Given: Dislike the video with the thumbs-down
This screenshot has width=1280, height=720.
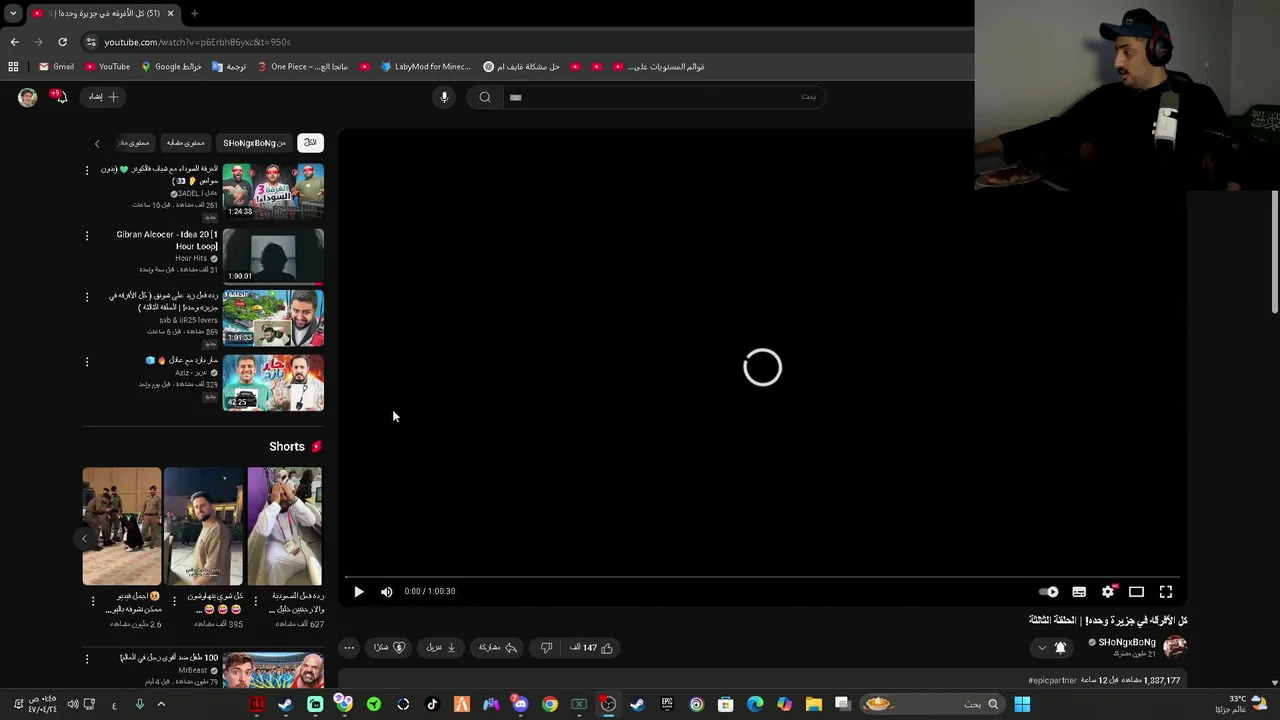Looking at the screenshot, I should (546, 648).
